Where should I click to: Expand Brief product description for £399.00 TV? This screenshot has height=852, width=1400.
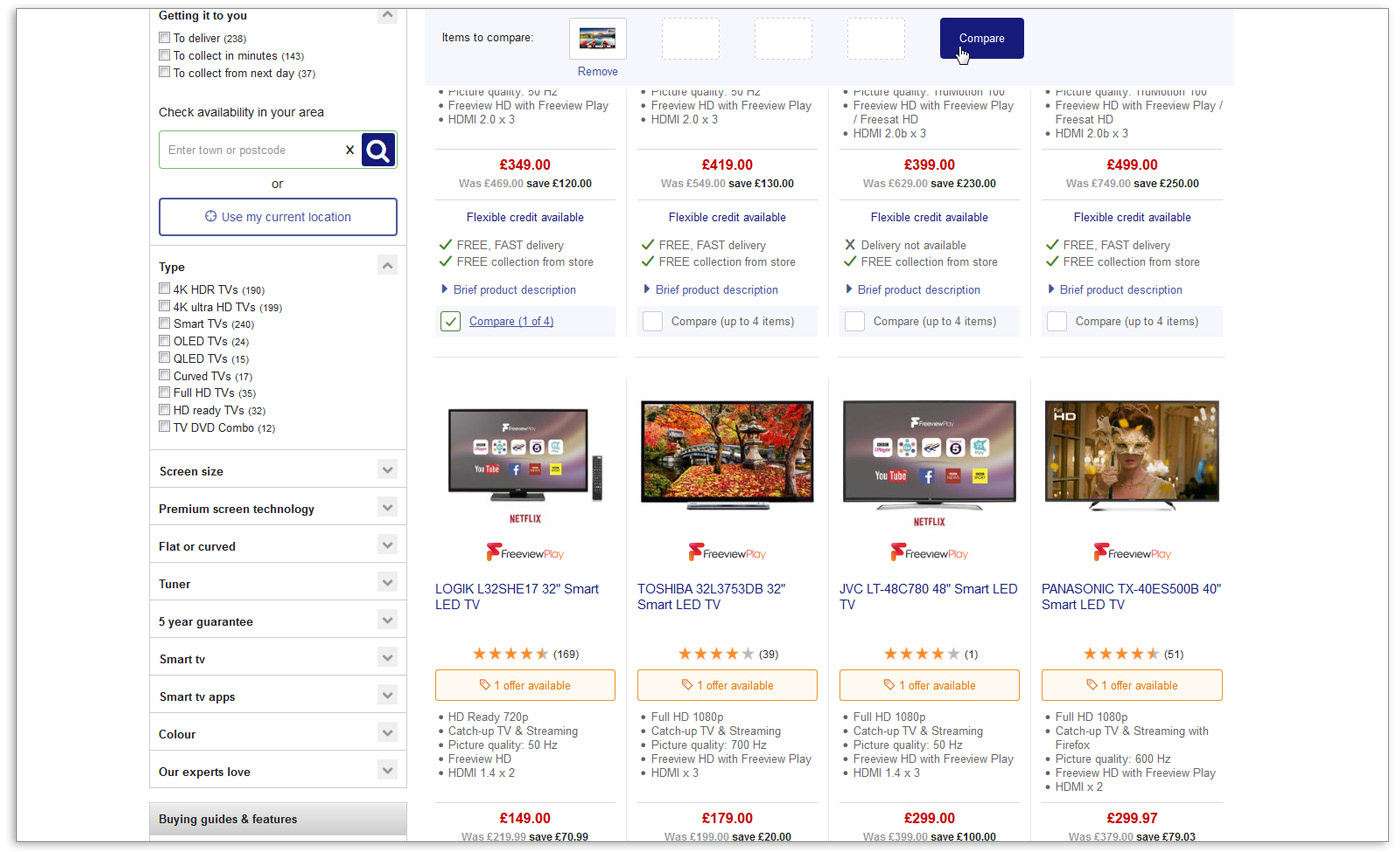click(912, 290)
